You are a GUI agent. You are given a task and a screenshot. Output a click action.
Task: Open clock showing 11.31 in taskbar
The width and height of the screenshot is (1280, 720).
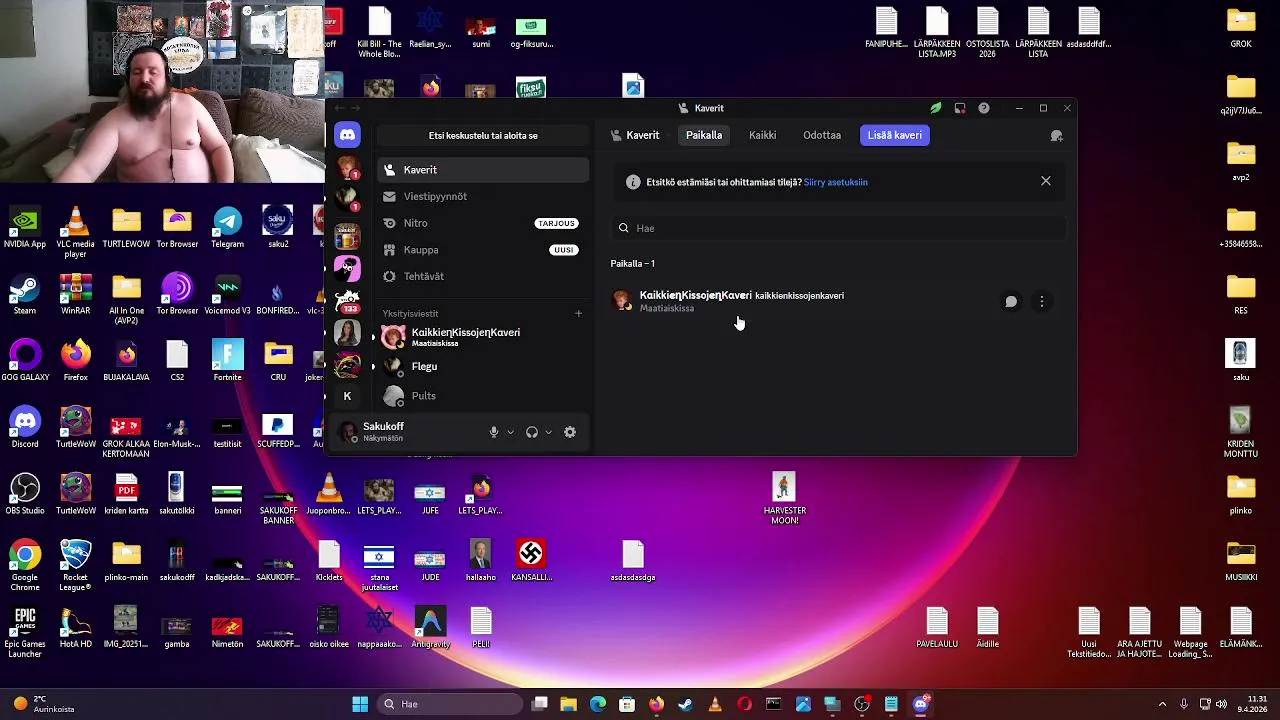tap(1254, 704)
